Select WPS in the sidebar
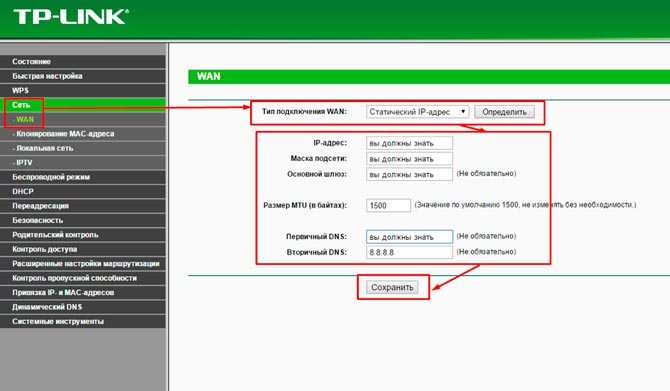The height and width of the screenshot is (391, 670). (x=83, y=91)
